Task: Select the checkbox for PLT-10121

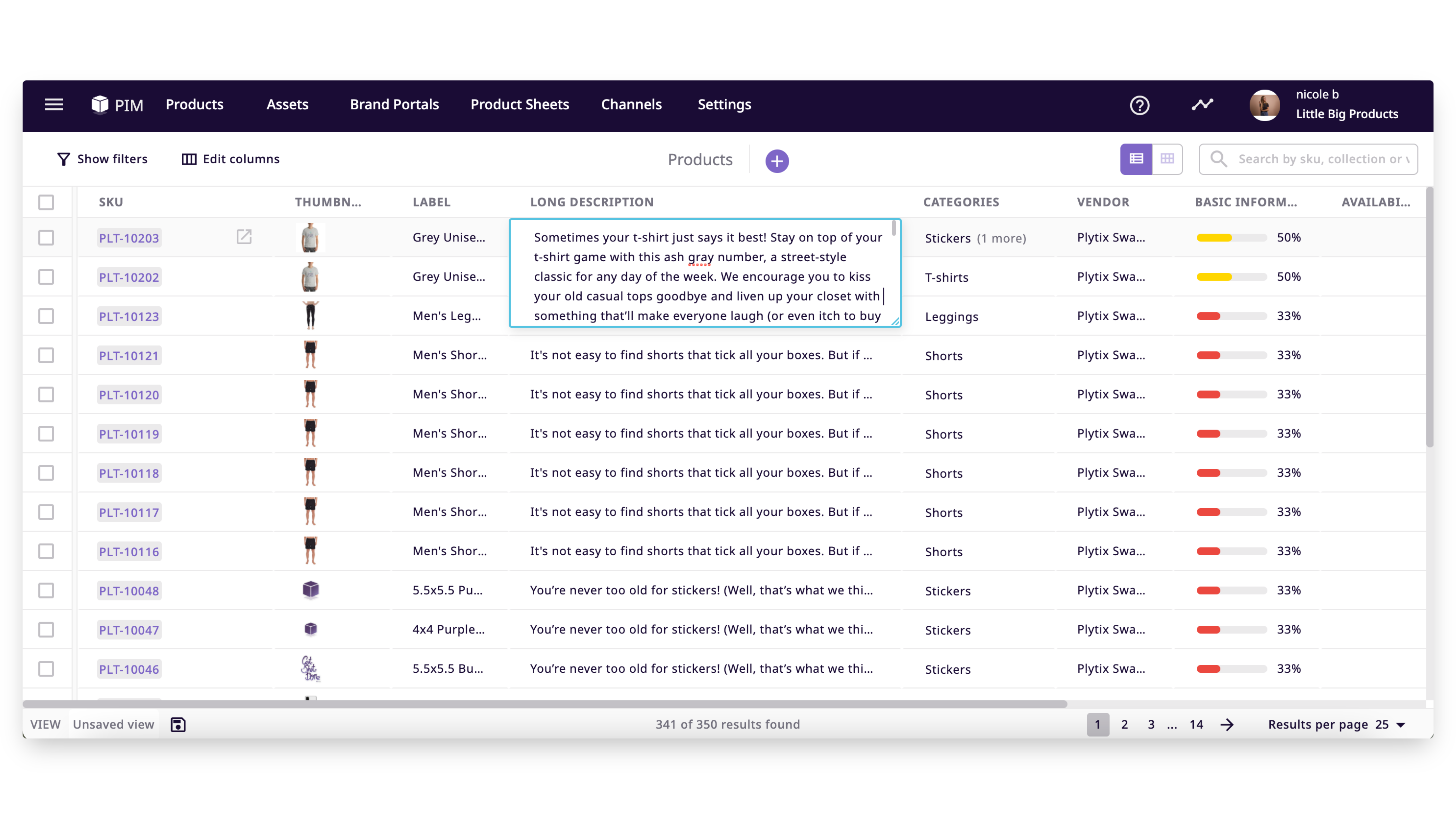Action: [46, 355]
